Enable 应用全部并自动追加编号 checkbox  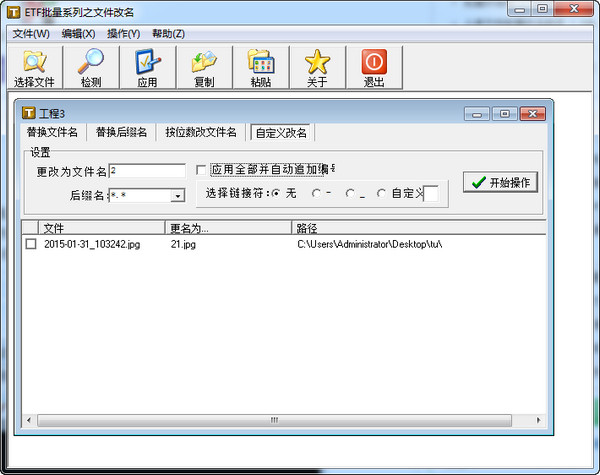(x=202, y=170)
